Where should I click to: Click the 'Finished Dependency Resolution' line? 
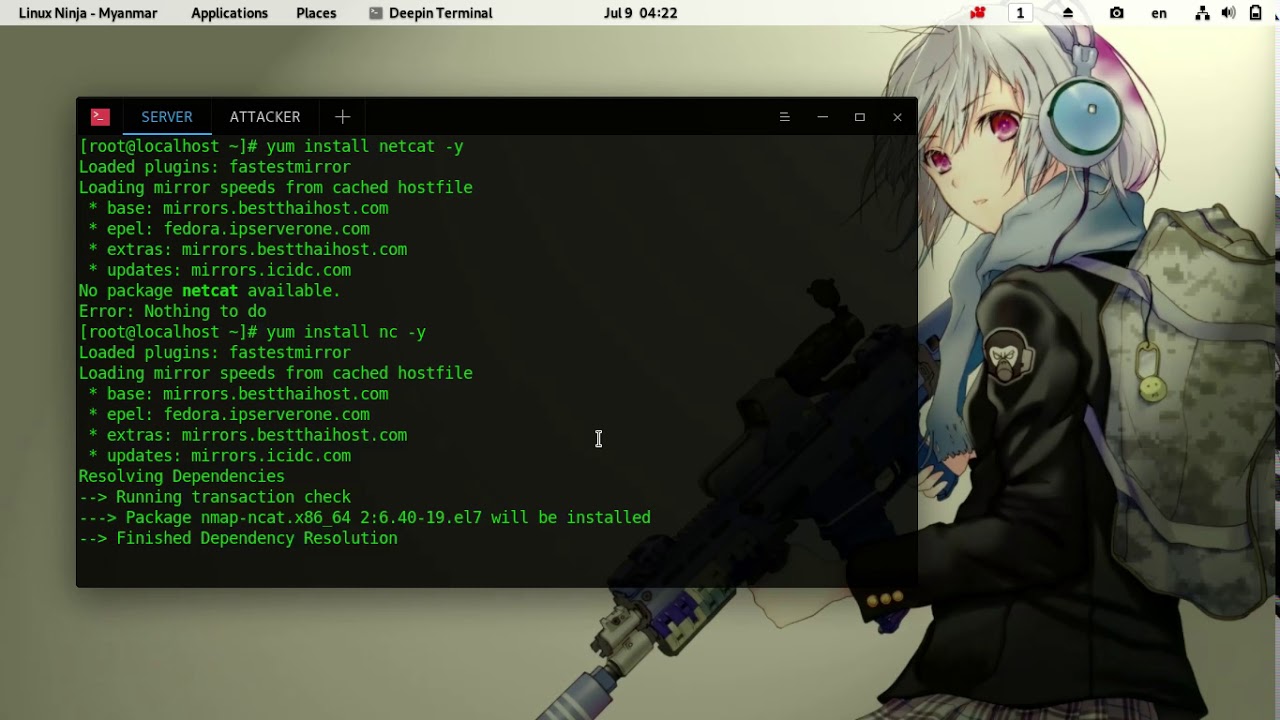238,538
